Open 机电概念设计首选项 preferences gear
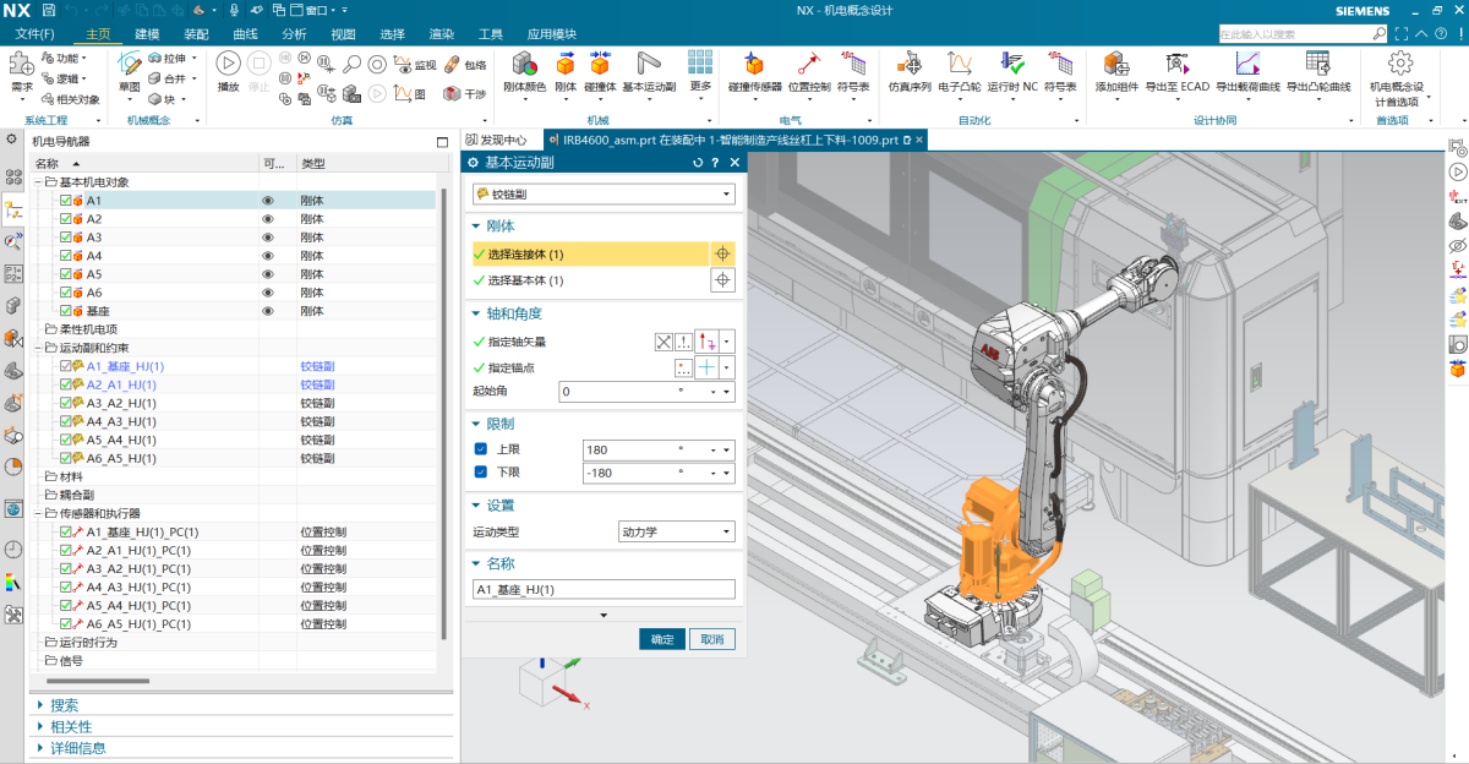 [x=1400, y=64]
